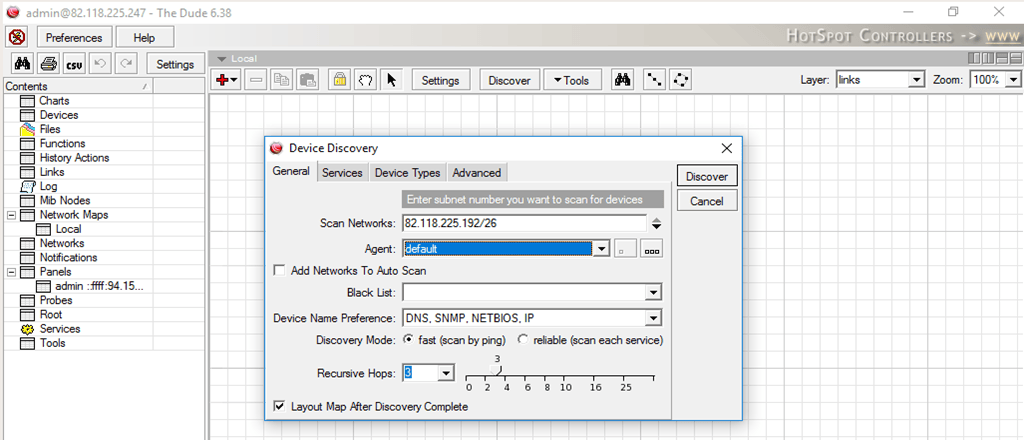Expand the Black List dropdown
Screen dimensions: 1024x440
[653, 293]
